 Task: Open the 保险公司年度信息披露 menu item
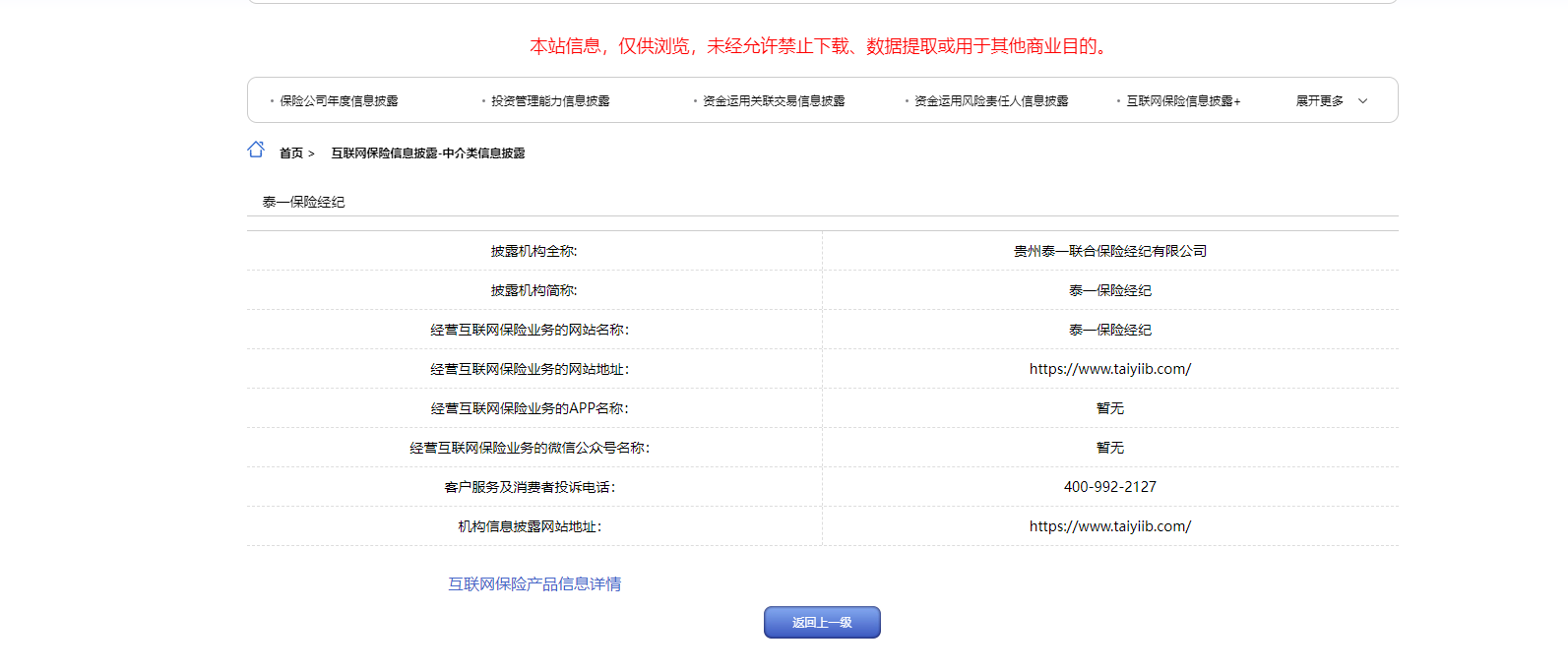339,101
